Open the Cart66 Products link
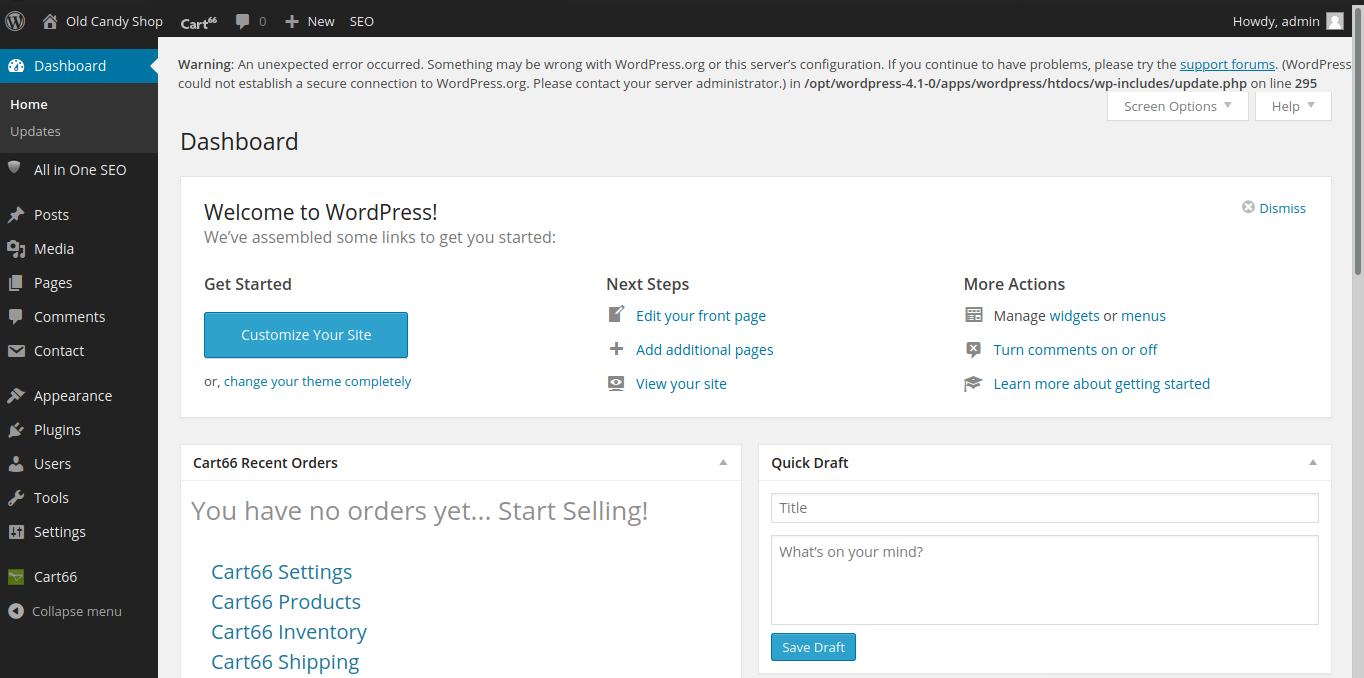 click(x=286, y=602)
